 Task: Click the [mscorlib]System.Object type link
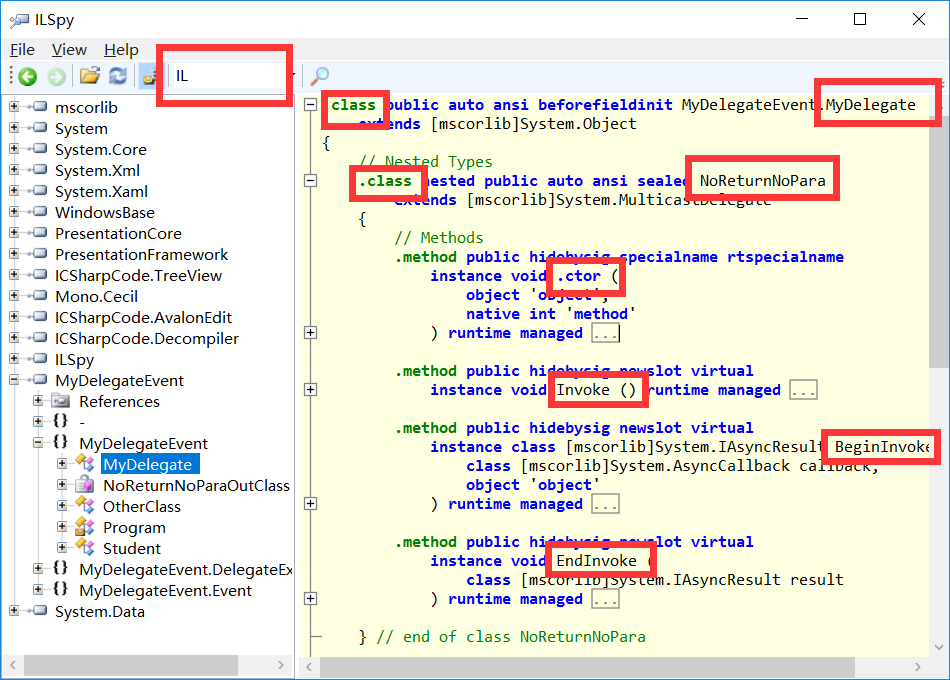tap(533, 124)
